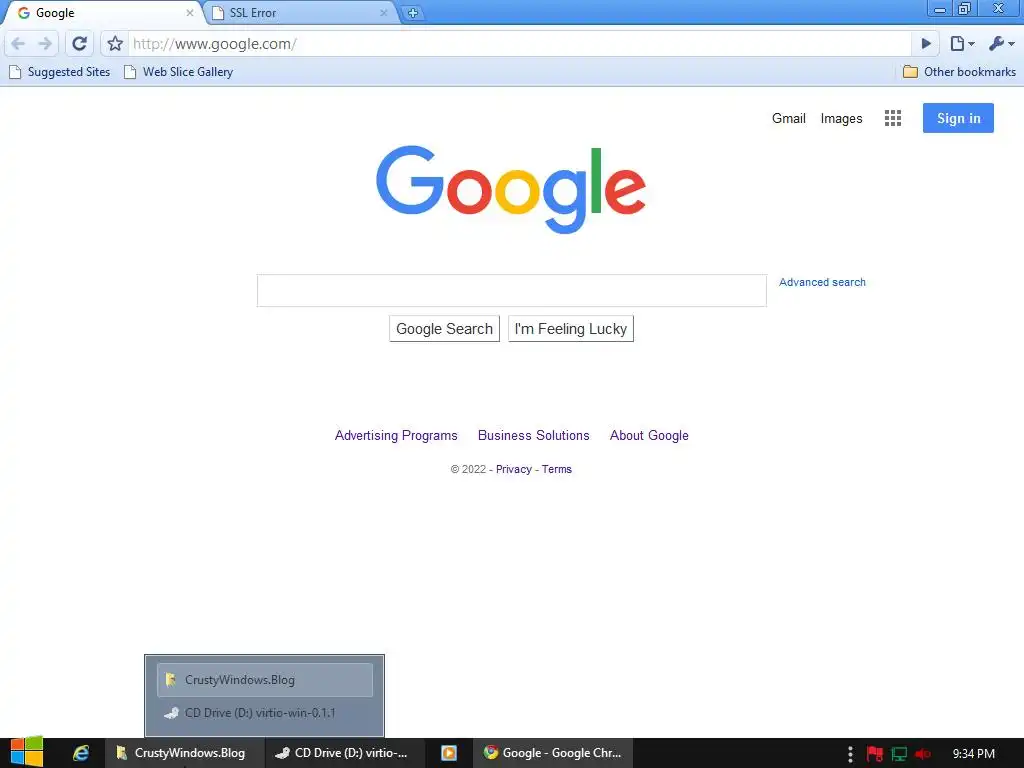The width and height of the screenshot is (1024, 768).
Task: Click the address bar URL field
Action: [x=519, y=44]
